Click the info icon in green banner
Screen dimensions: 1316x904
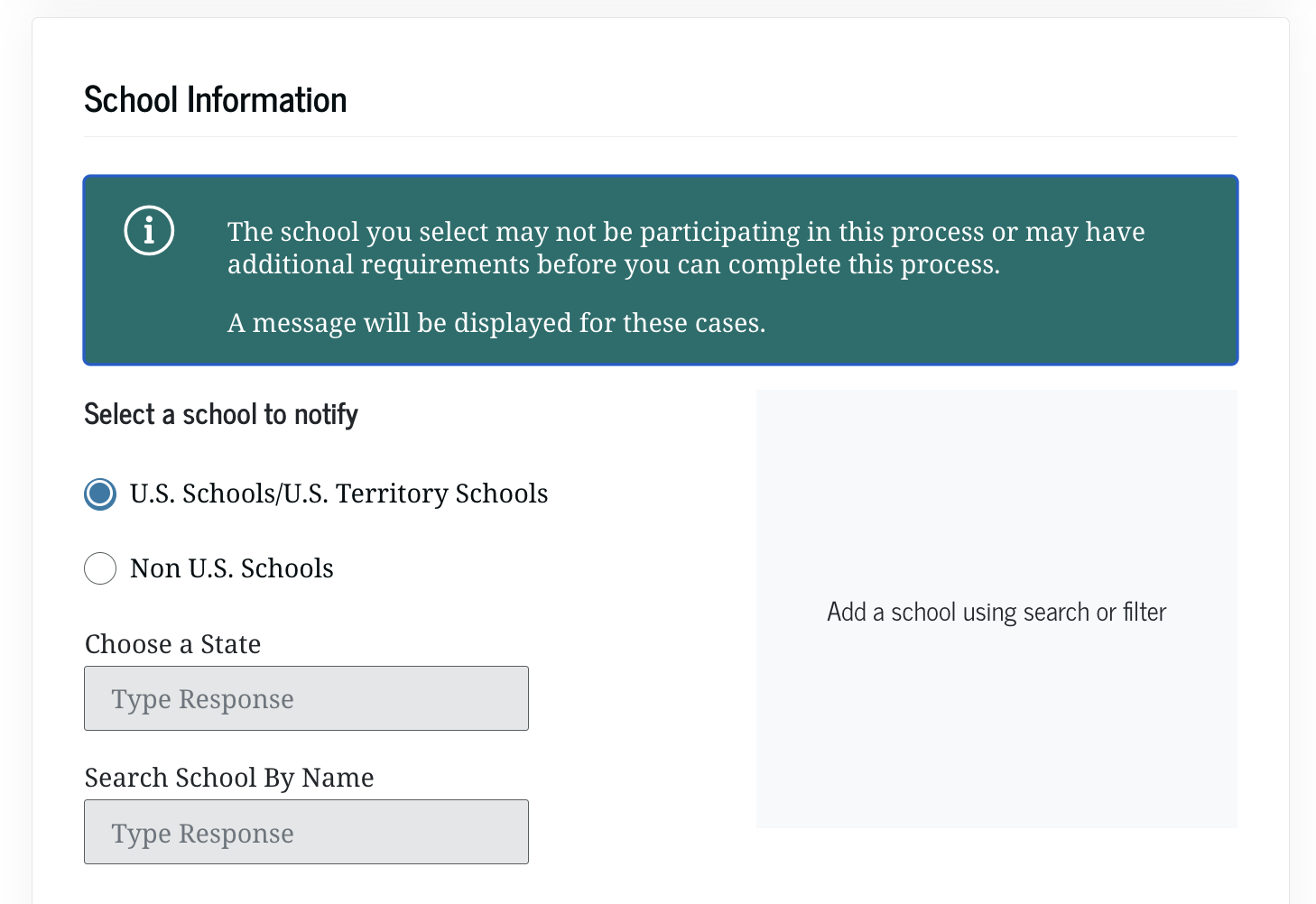(x=149, y=231)
